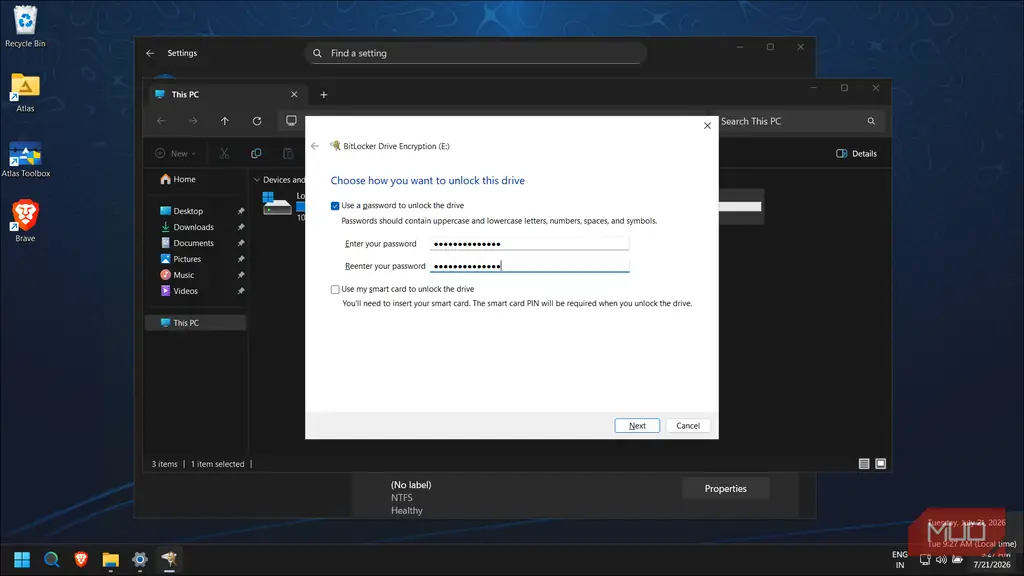1024x576 pixels.
Task: Open Desktop in Explorer sidebar
Action: click(x=188, y=211)
